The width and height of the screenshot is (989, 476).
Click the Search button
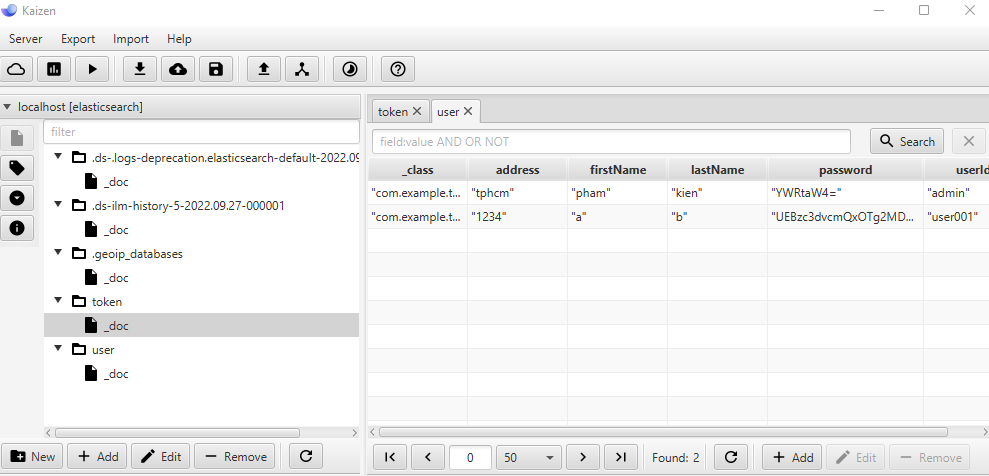(x=907, y=141)
